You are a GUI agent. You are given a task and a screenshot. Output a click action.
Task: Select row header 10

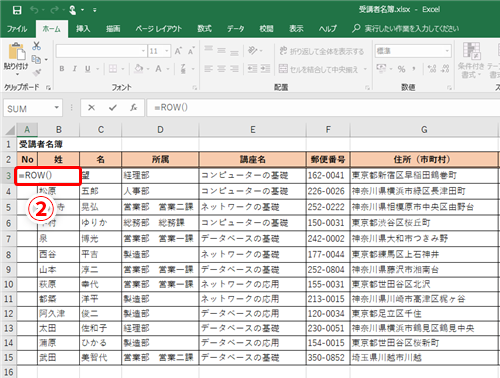[x=8, y=284]
